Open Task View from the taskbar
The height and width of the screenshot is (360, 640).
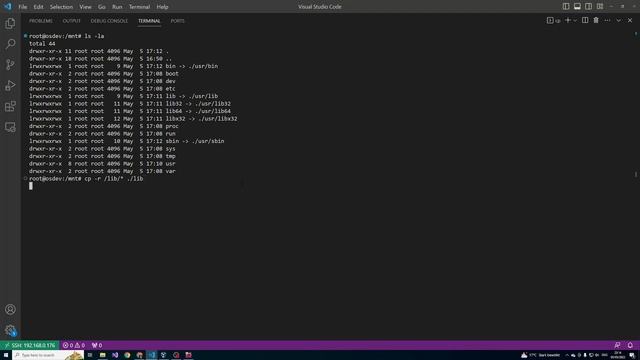click(x=90, y=355)
